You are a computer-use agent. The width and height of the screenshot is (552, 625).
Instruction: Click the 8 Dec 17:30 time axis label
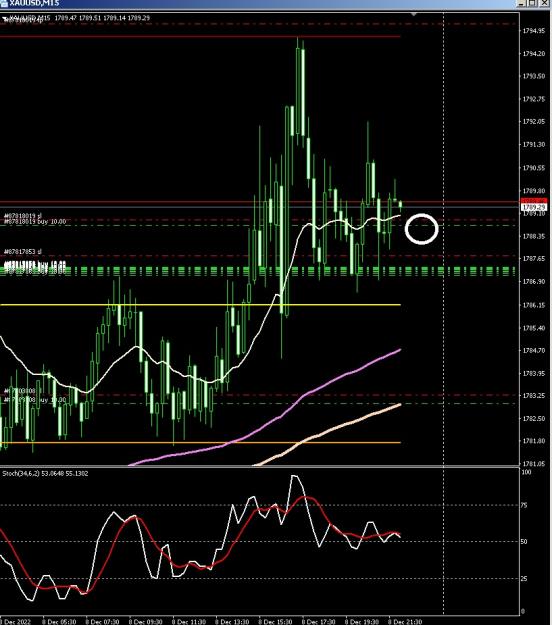click(x=318, y=621)
